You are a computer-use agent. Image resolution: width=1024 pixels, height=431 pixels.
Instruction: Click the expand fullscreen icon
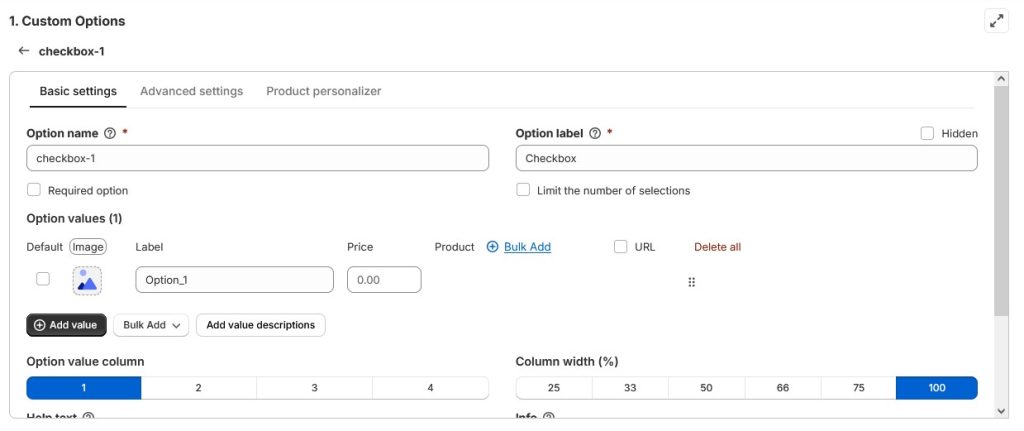[x=996, y=20]
